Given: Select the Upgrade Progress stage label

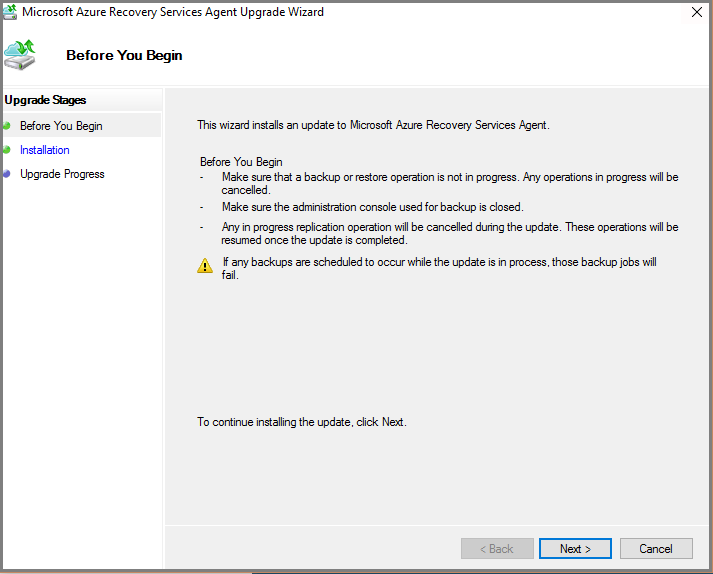Looking at the screenshot, I should [x=62, y=174].
